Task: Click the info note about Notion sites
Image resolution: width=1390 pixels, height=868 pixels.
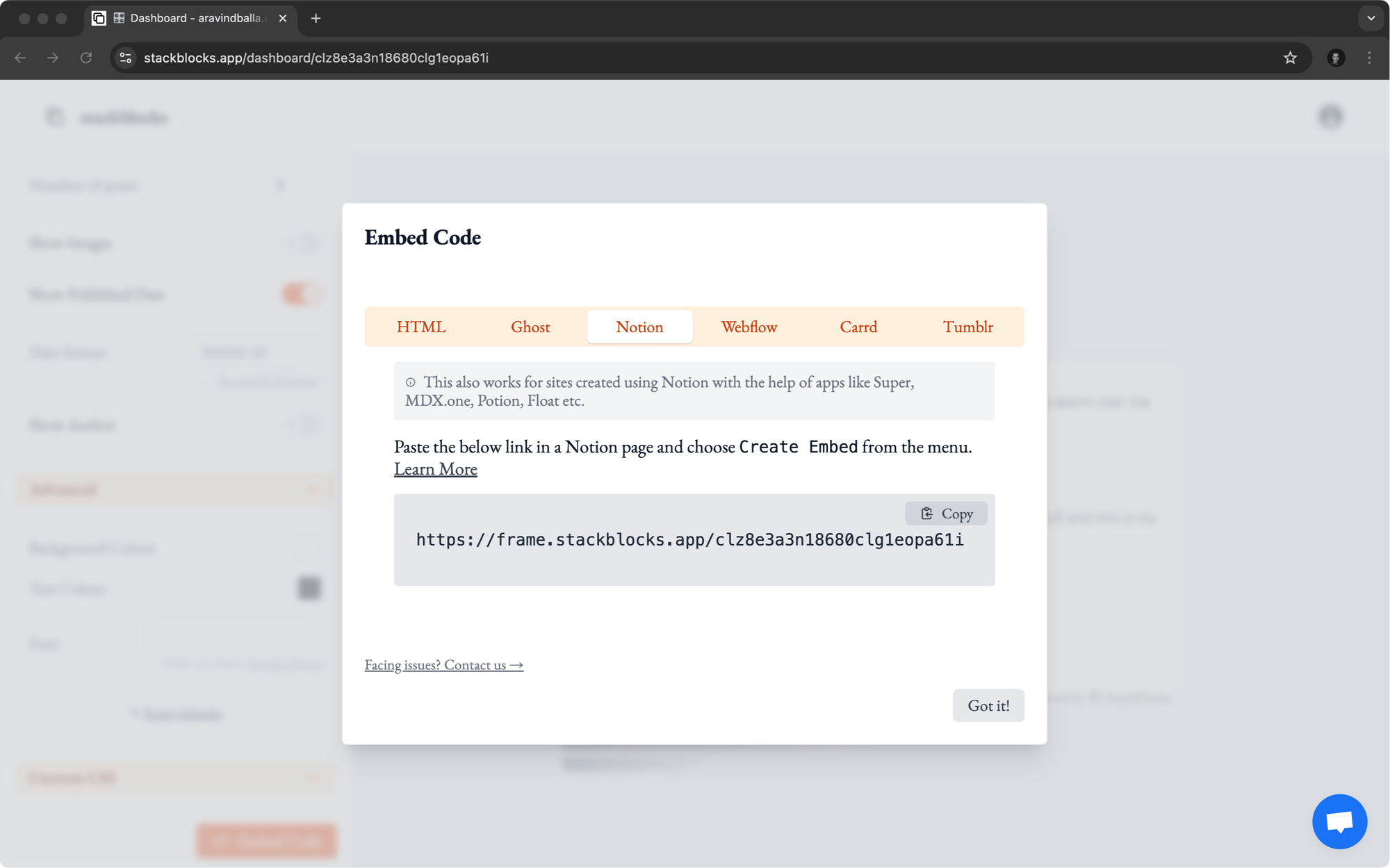Action: pyautogui.click(x=694, y=391)
